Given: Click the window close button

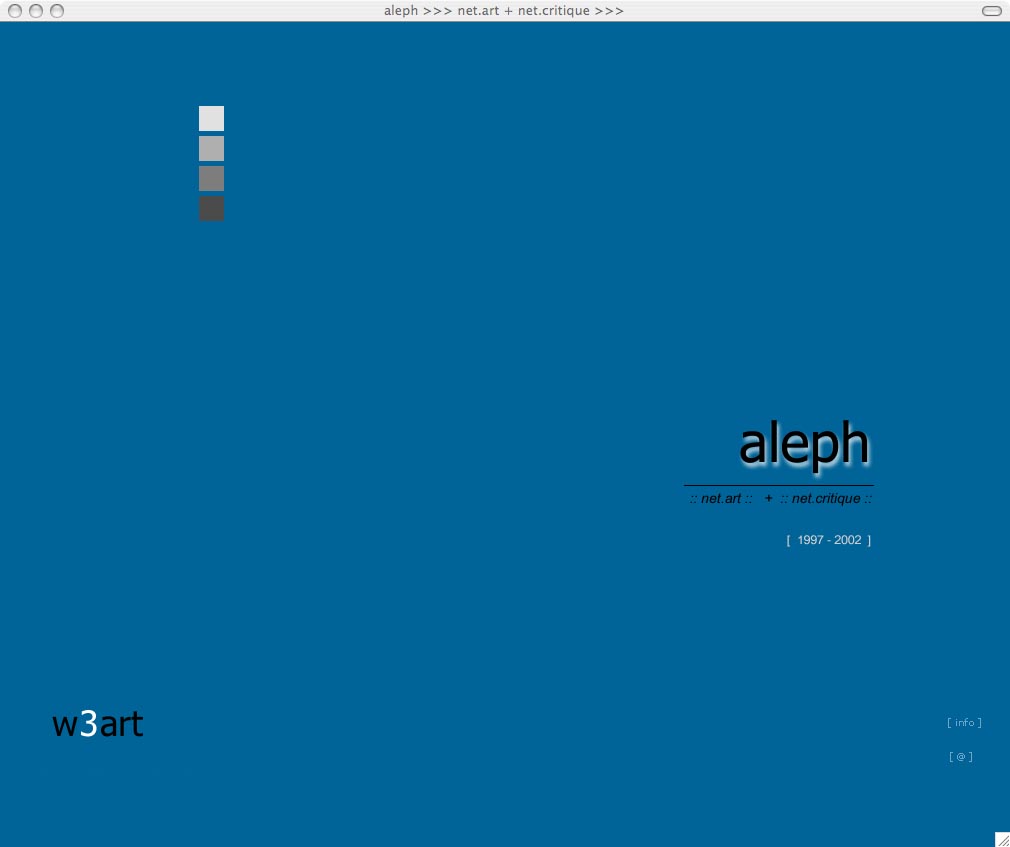Looking at the screenshot, I should 15,11.
